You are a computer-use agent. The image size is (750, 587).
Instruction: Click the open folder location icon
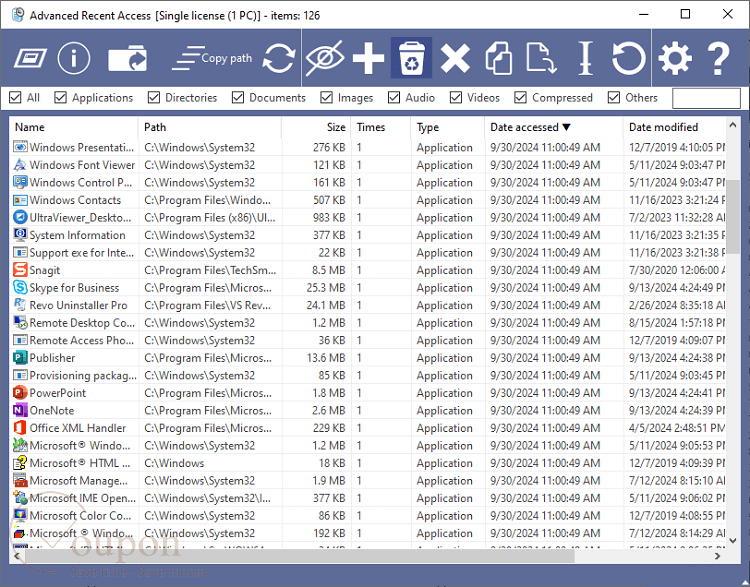click(127, 58)
